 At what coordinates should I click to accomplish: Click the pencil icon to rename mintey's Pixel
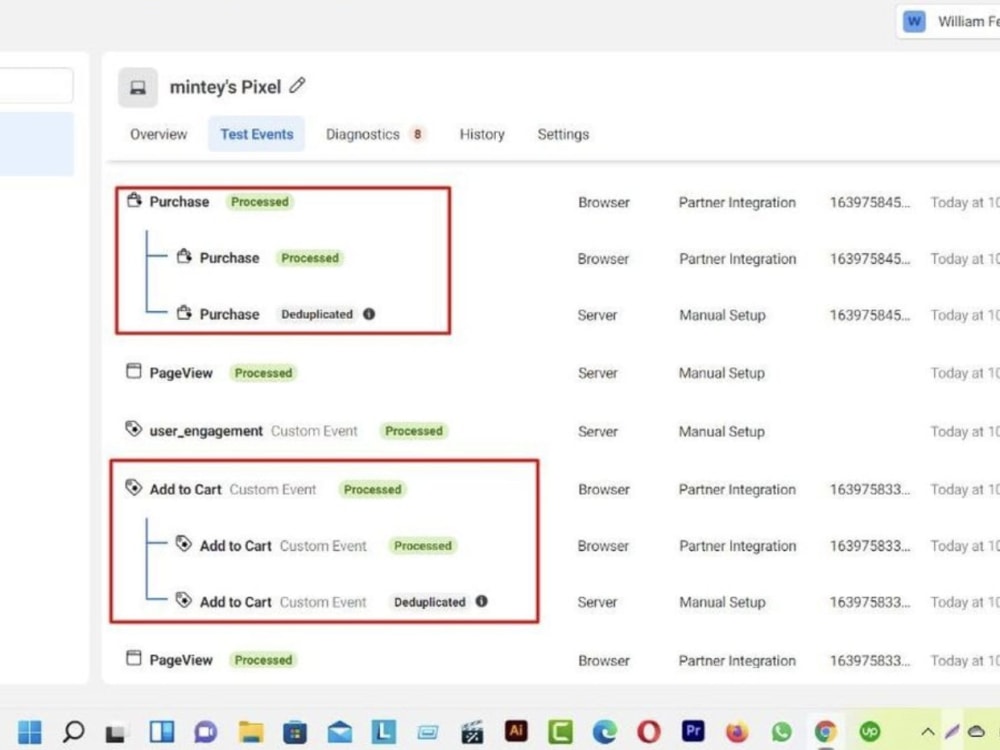coord(297,86)
